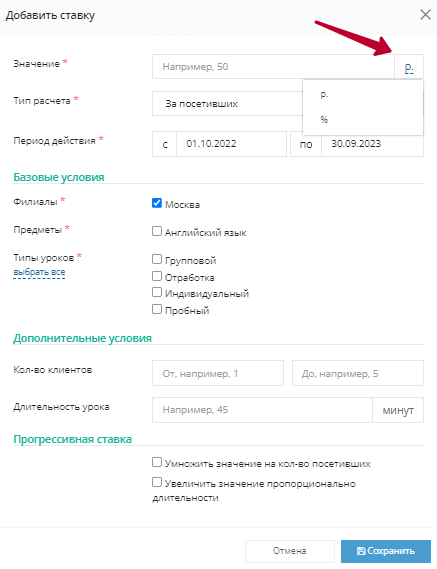Click the Отмена button
The height and width of the screenshot is (569, 437).
click(290, 551)
